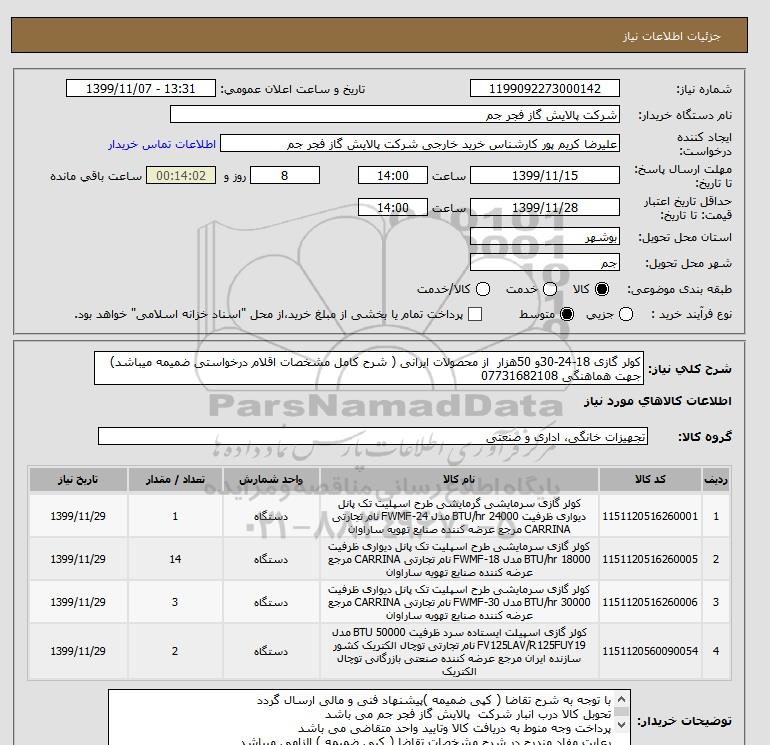
Task: Click the تاریخ نیاز column header
Action: [78, 479]
